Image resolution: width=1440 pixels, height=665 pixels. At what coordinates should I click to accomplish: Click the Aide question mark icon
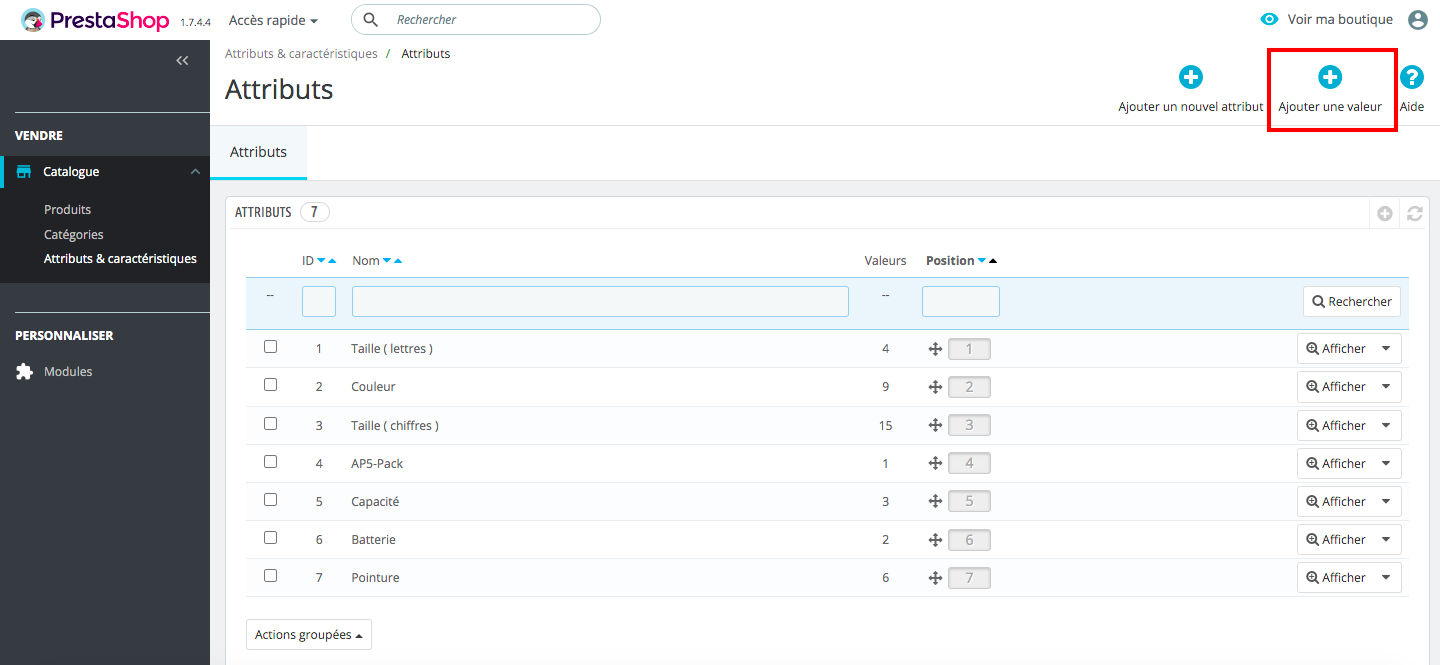[1411, 77]
